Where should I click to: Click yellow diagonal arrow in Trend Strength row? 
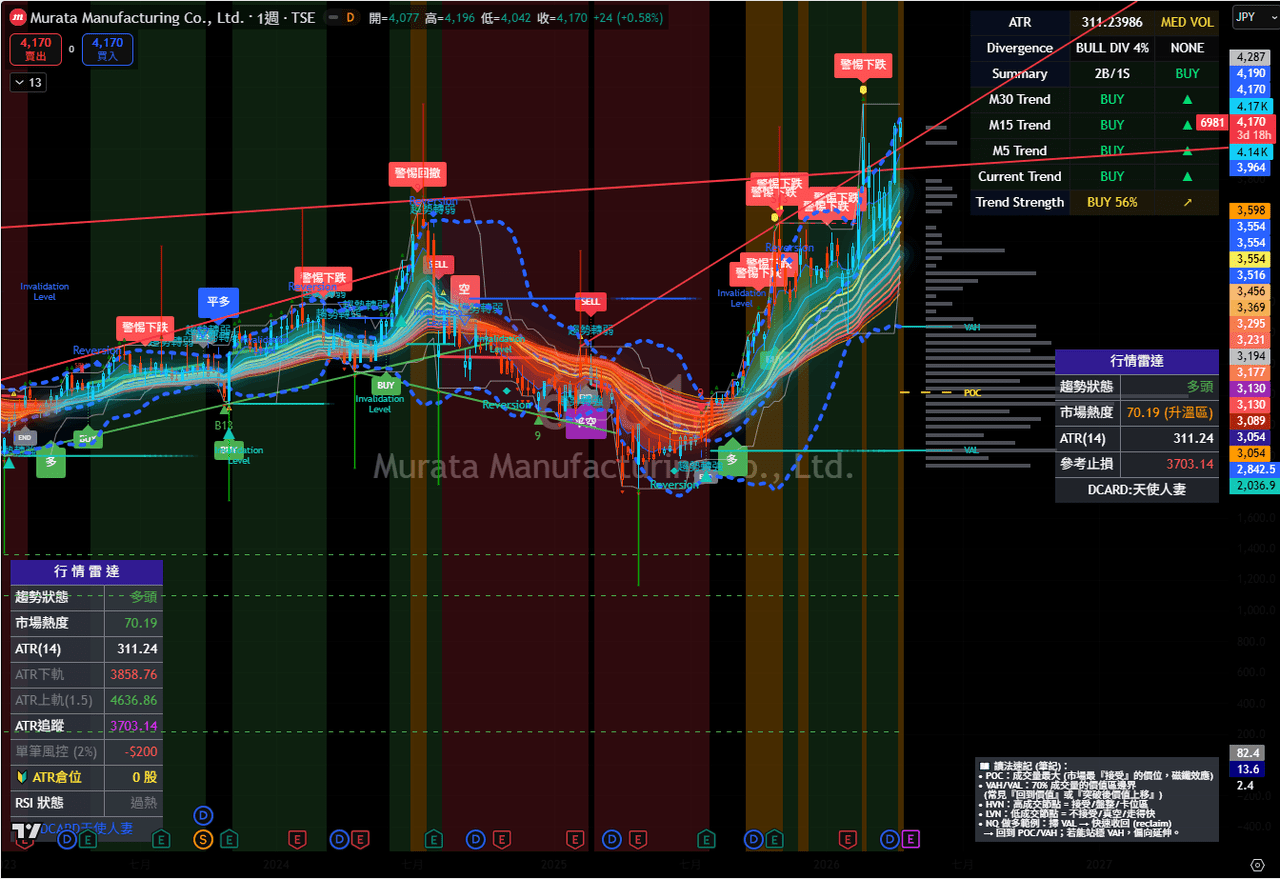coord(1187,202)
